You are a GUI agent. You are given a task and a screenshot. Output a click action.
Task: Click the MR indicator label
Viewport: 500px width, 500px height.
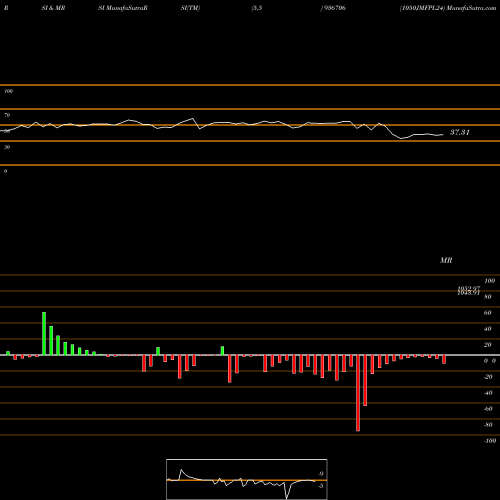pyautogui.click(x=446, y=260)
